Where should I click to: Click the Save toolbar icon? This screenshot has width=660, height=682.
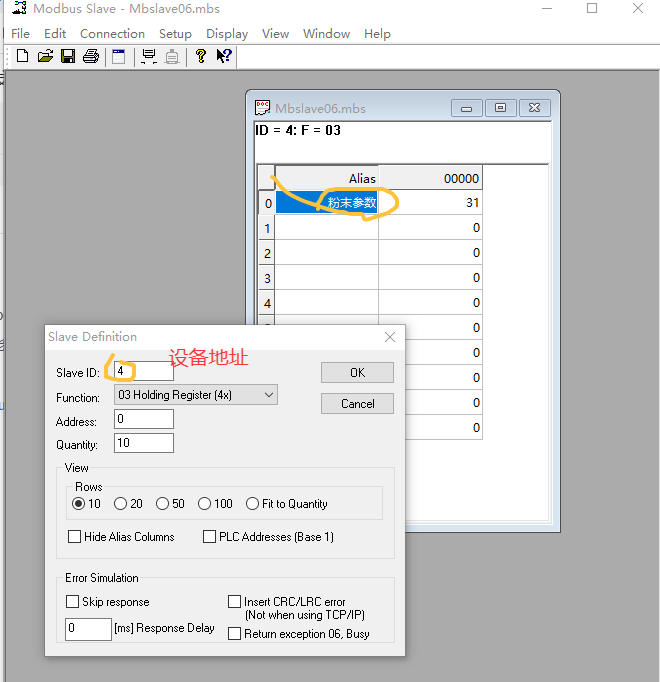(x=68, y=56)
